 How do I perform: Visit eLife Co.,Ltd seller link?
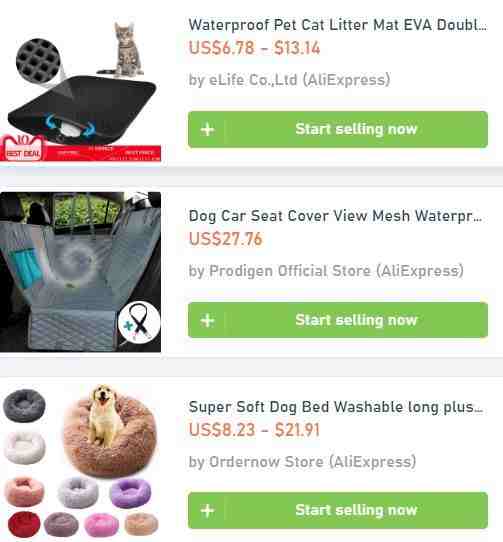tap(289, 80)
